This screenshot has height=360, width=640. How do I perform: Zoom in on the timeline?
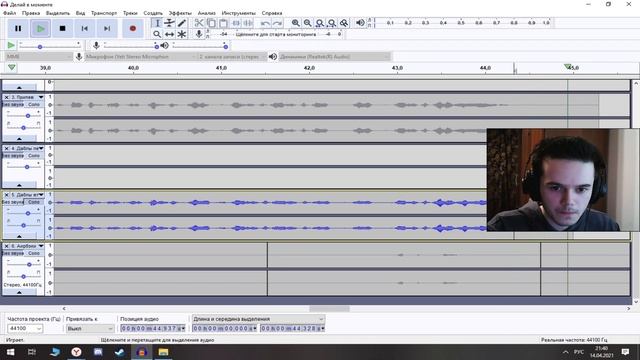(x=296, y=23)
